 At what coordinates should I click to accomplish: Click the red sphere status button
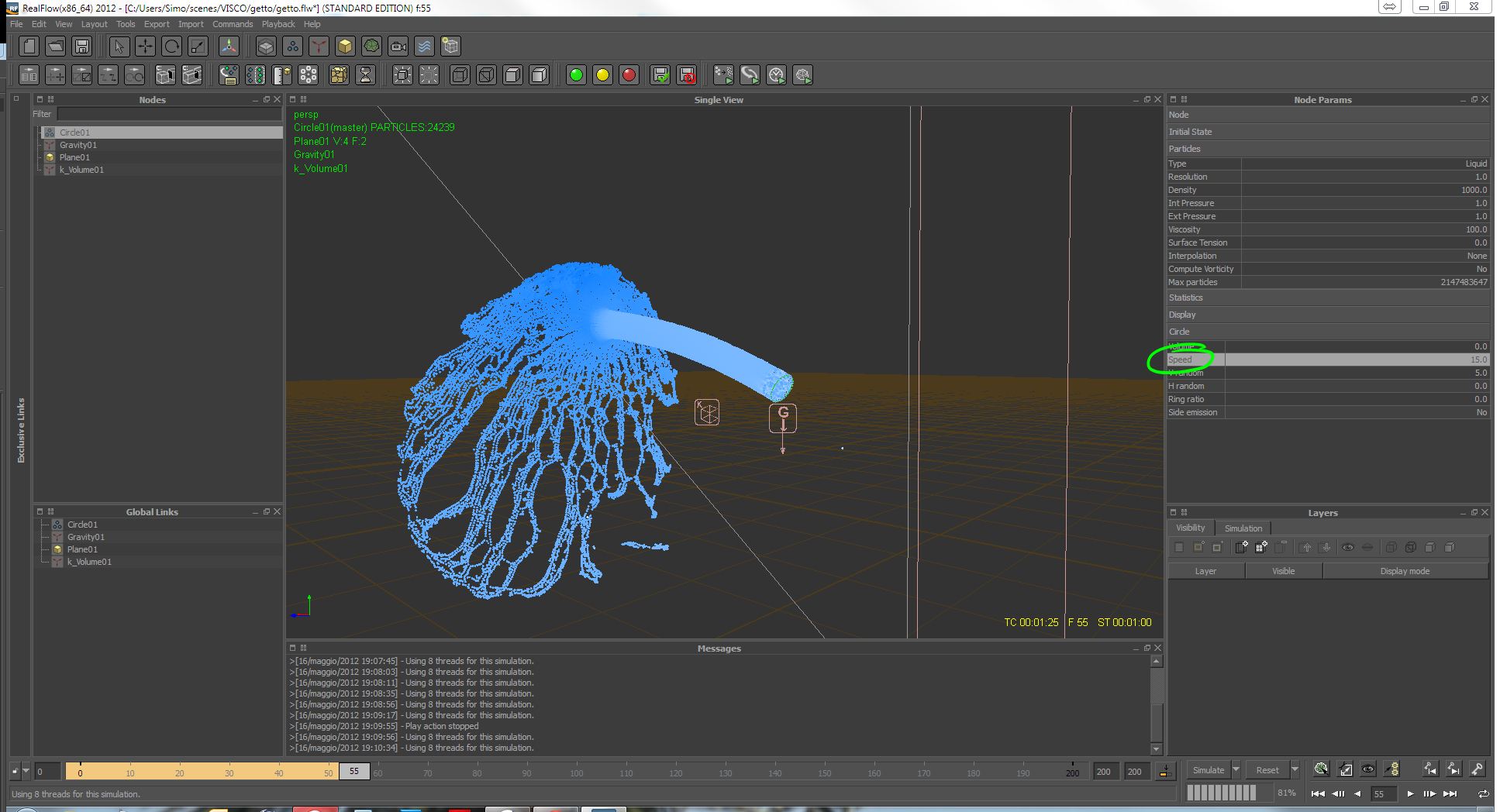point(629,75)
